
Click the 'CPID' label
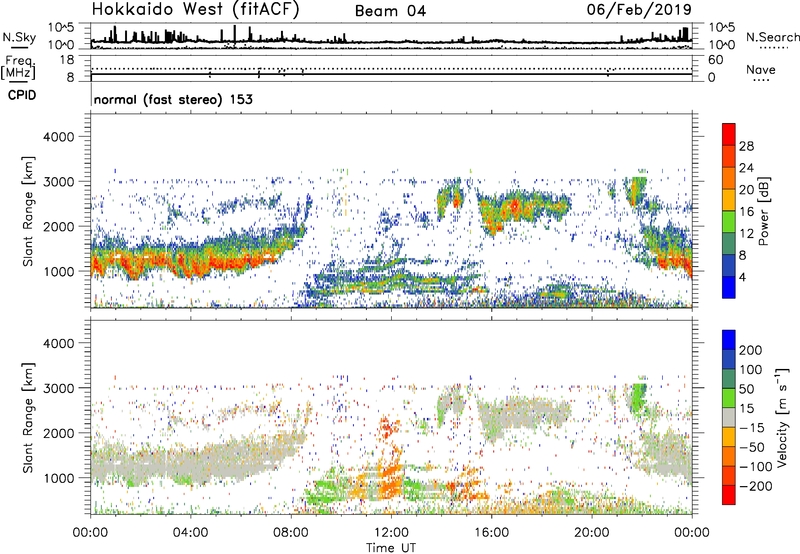pyautogui.click(x=21, y=95)
